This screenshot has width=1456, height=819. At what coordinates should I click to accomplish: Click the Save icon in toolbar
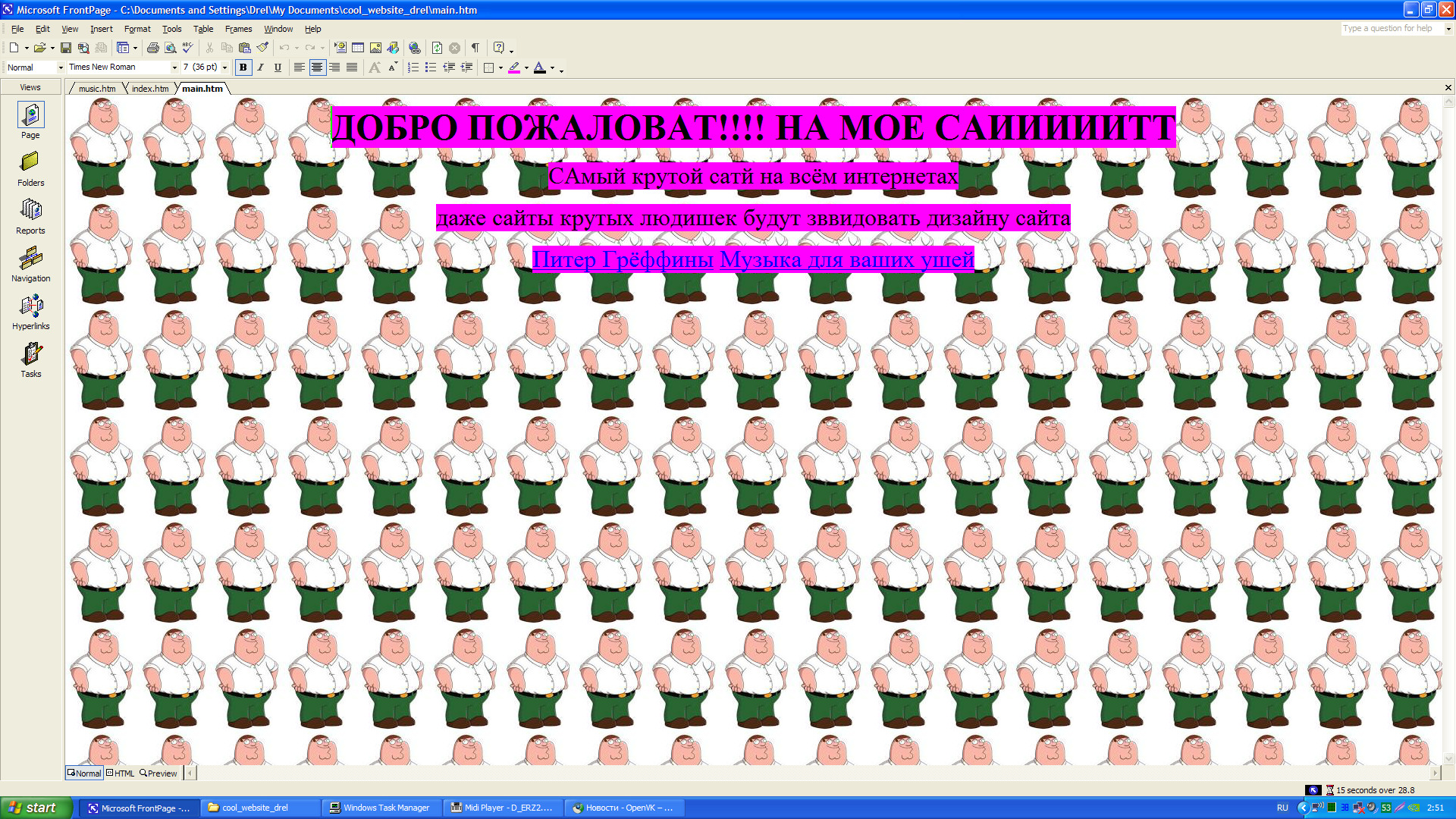click(66, 48)
